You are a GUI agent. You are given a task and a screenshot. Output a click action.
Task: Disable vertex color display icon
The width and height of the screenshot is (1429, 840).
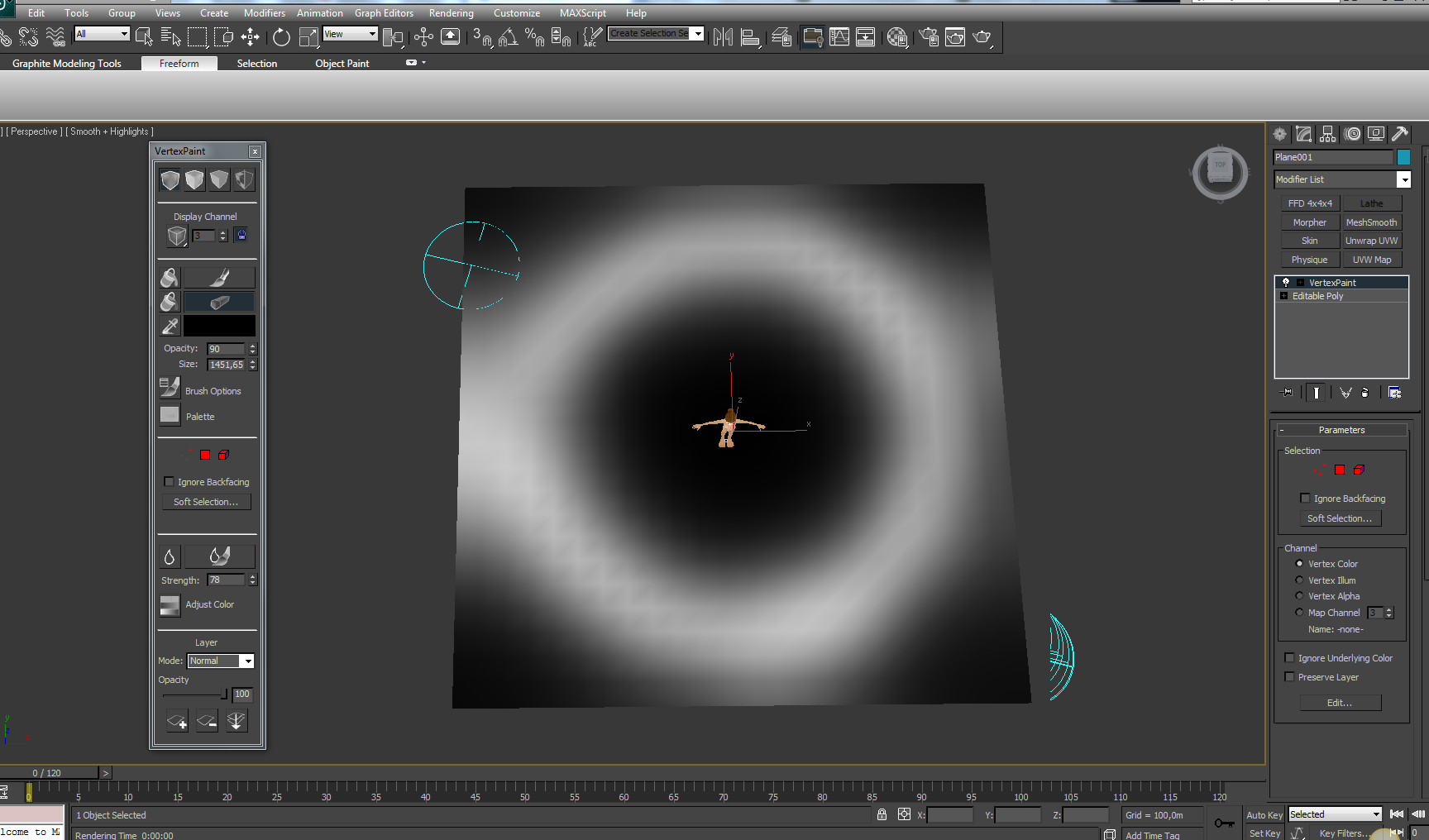coord(219,180)
